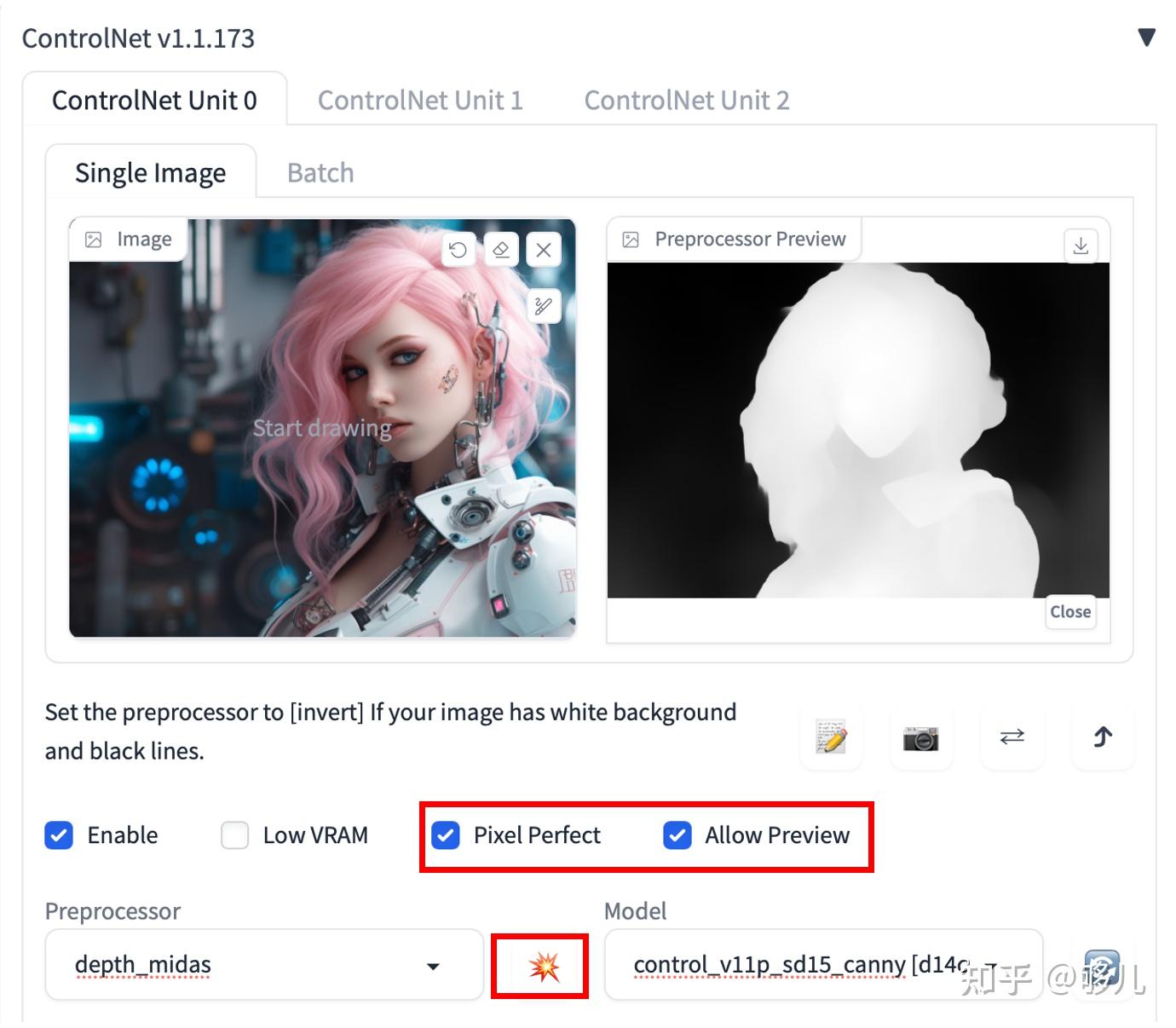Remove the uploaded image with the X icon
Viewport: 1176px width, 1028px height.
(x=544, y=249)
